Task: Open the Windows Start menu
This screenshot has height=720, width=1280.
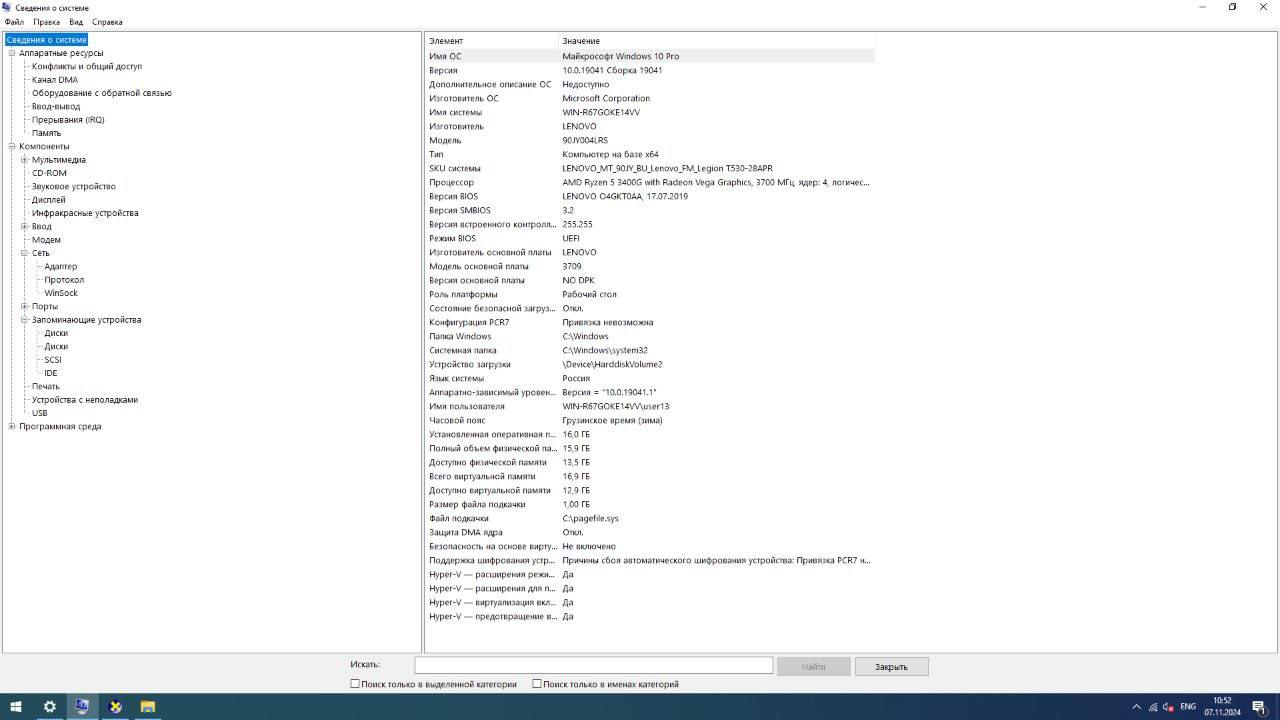Action: (x=16, y=707)
